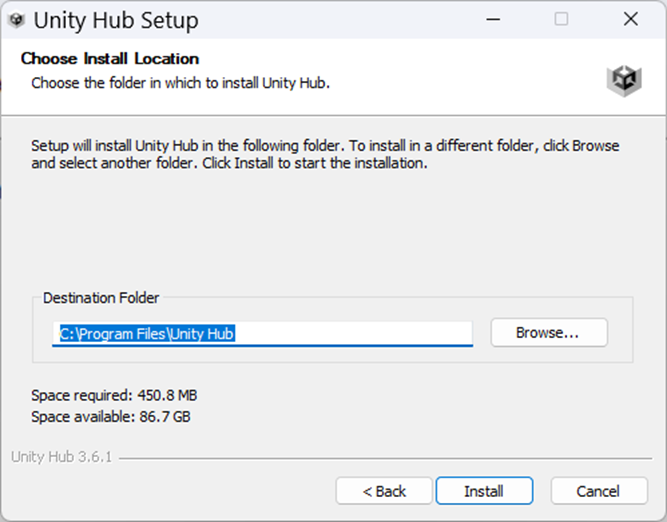The width and height of the screenshot is (667, 522).
Task: Start installation with the Install button
Action: coord(484,491)
